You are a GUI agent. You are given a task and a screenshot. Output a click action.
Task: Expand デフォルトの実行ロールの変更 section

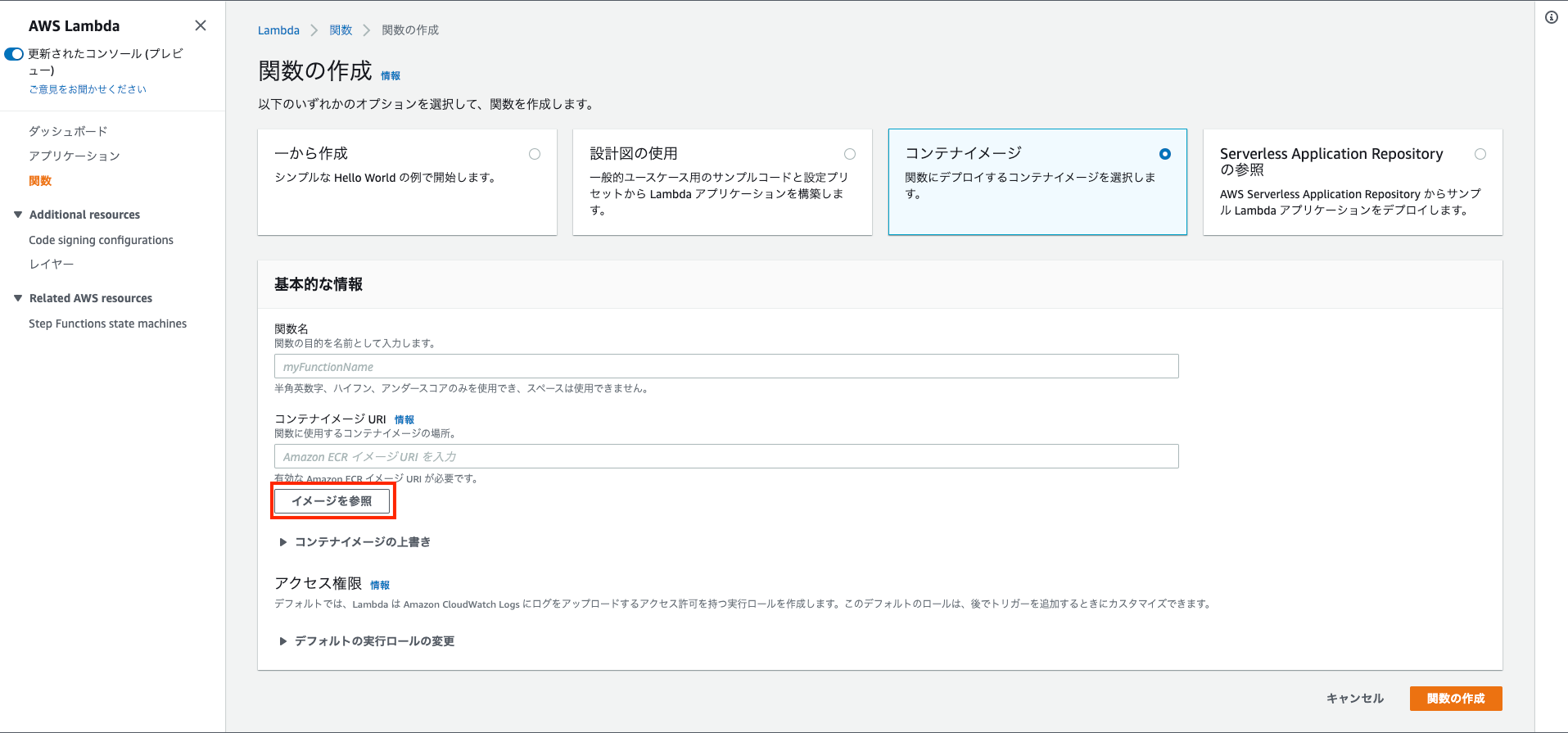[x=367, y=641]
